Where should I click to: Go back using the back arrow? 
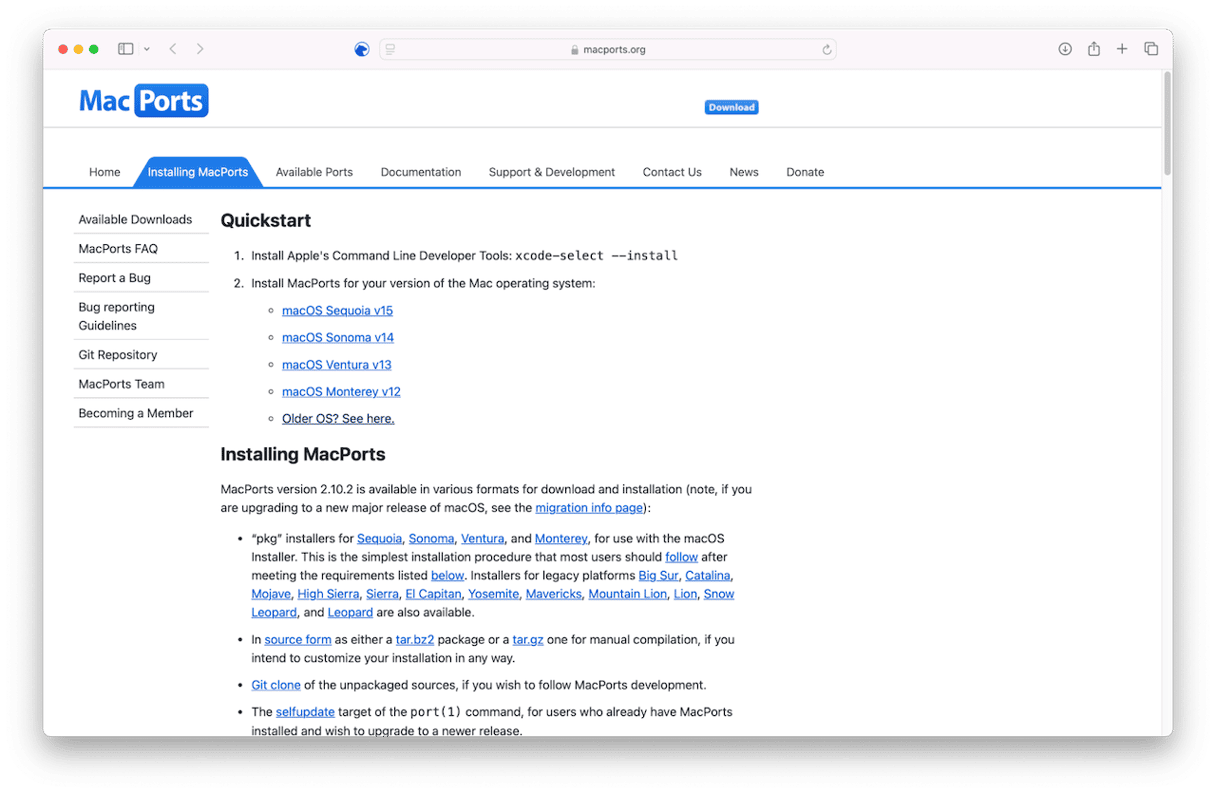173,49
